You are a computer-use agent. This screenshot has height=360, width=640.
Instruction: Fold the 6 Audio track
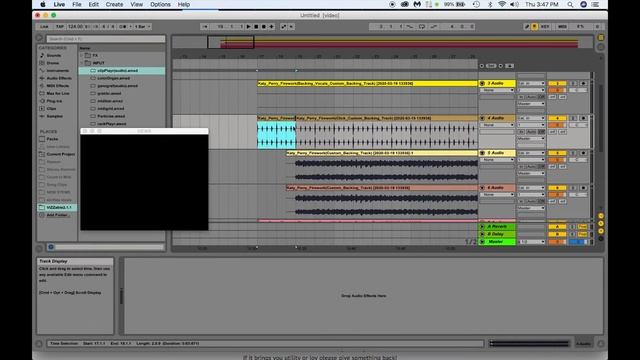[x=482, y=188]
